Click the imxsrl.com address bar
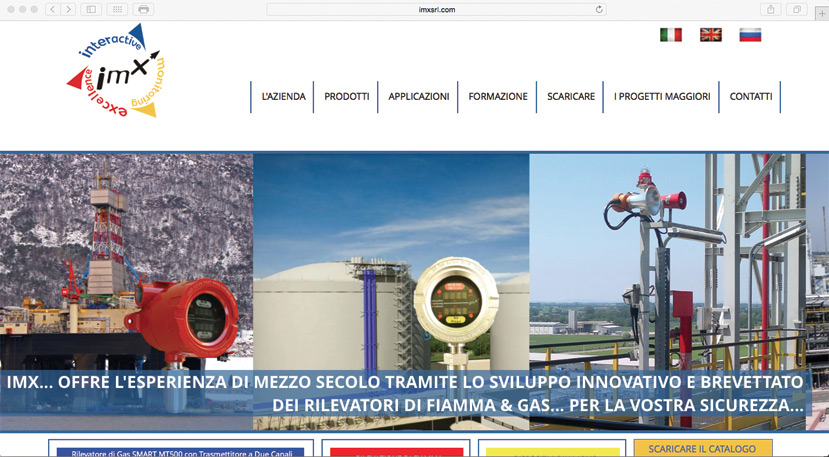The height and width of the screenshot is (457, 829). coord(437,9)
